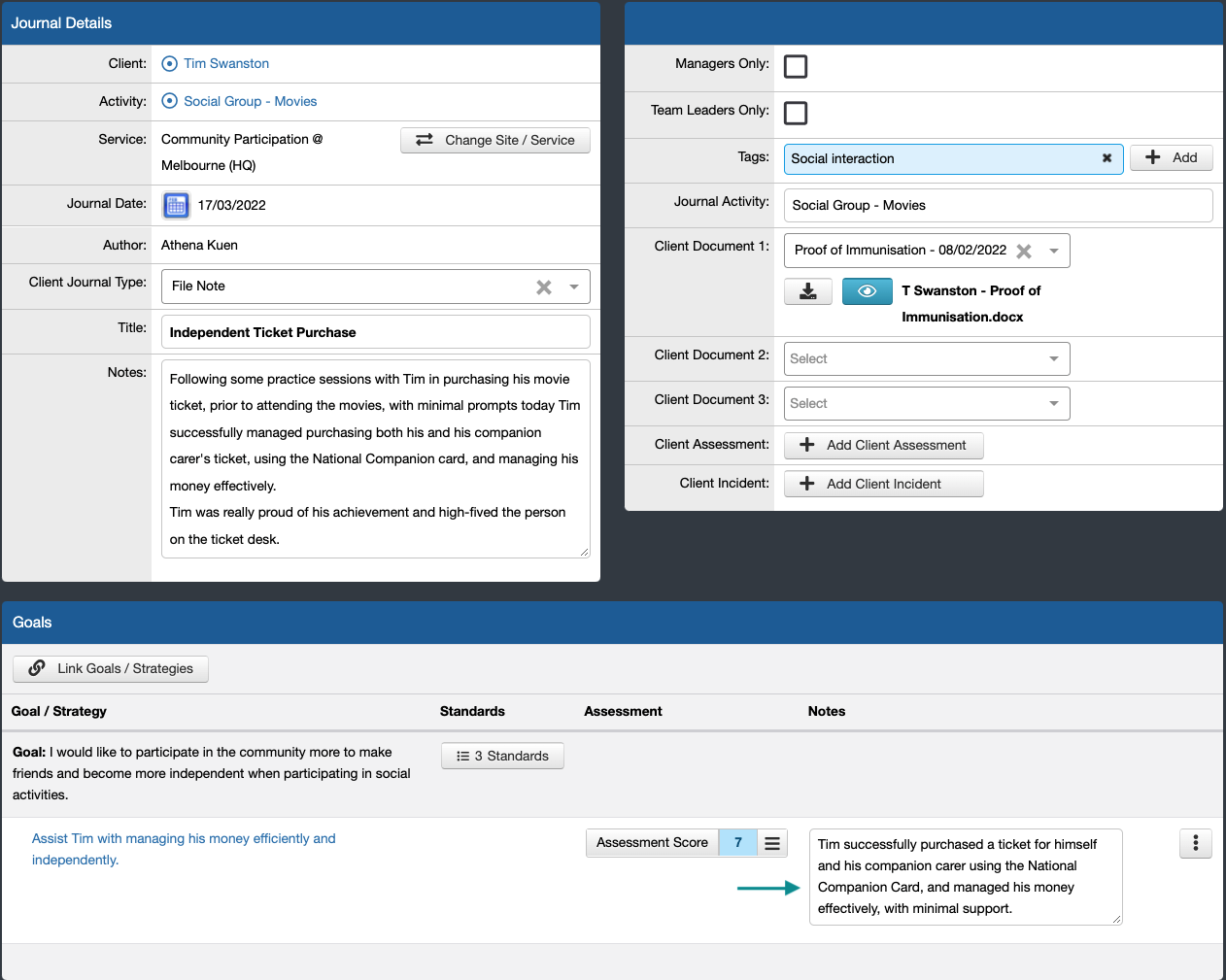This screenshot has width=1226, height=980.
Task: Click the Tags input containing Social interaction
Action: [x=954, y=158]
